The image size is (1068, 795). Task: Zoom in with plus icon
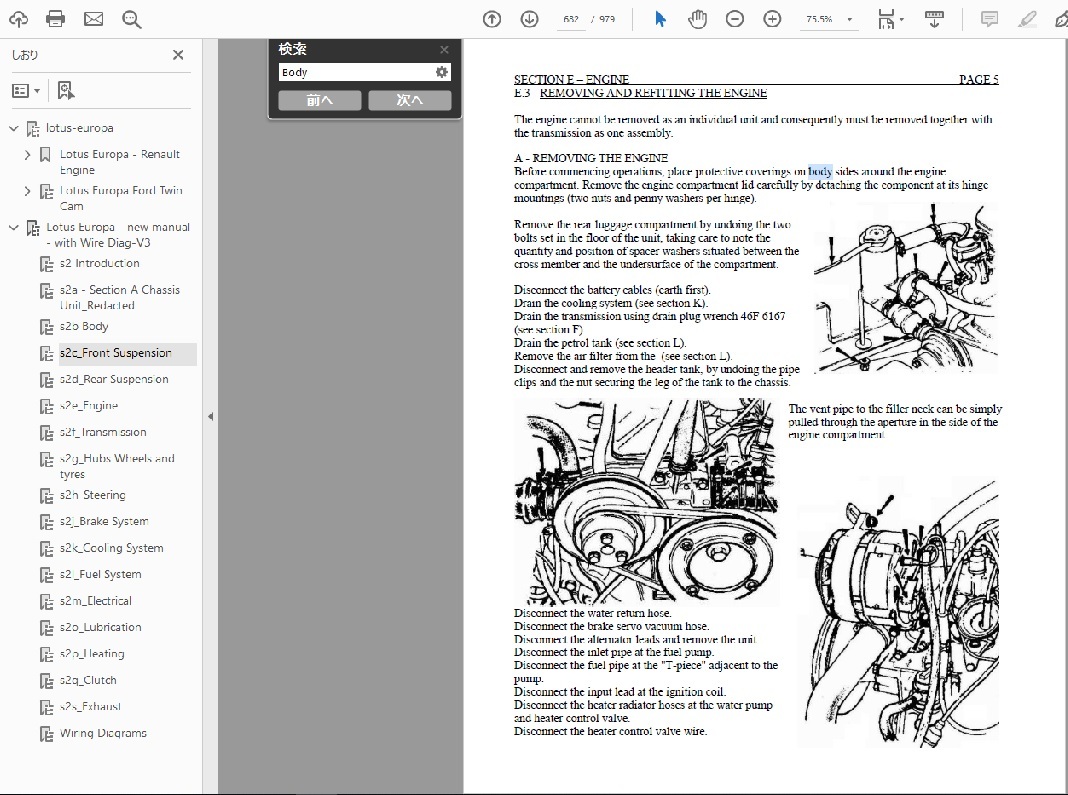(772, 19)
